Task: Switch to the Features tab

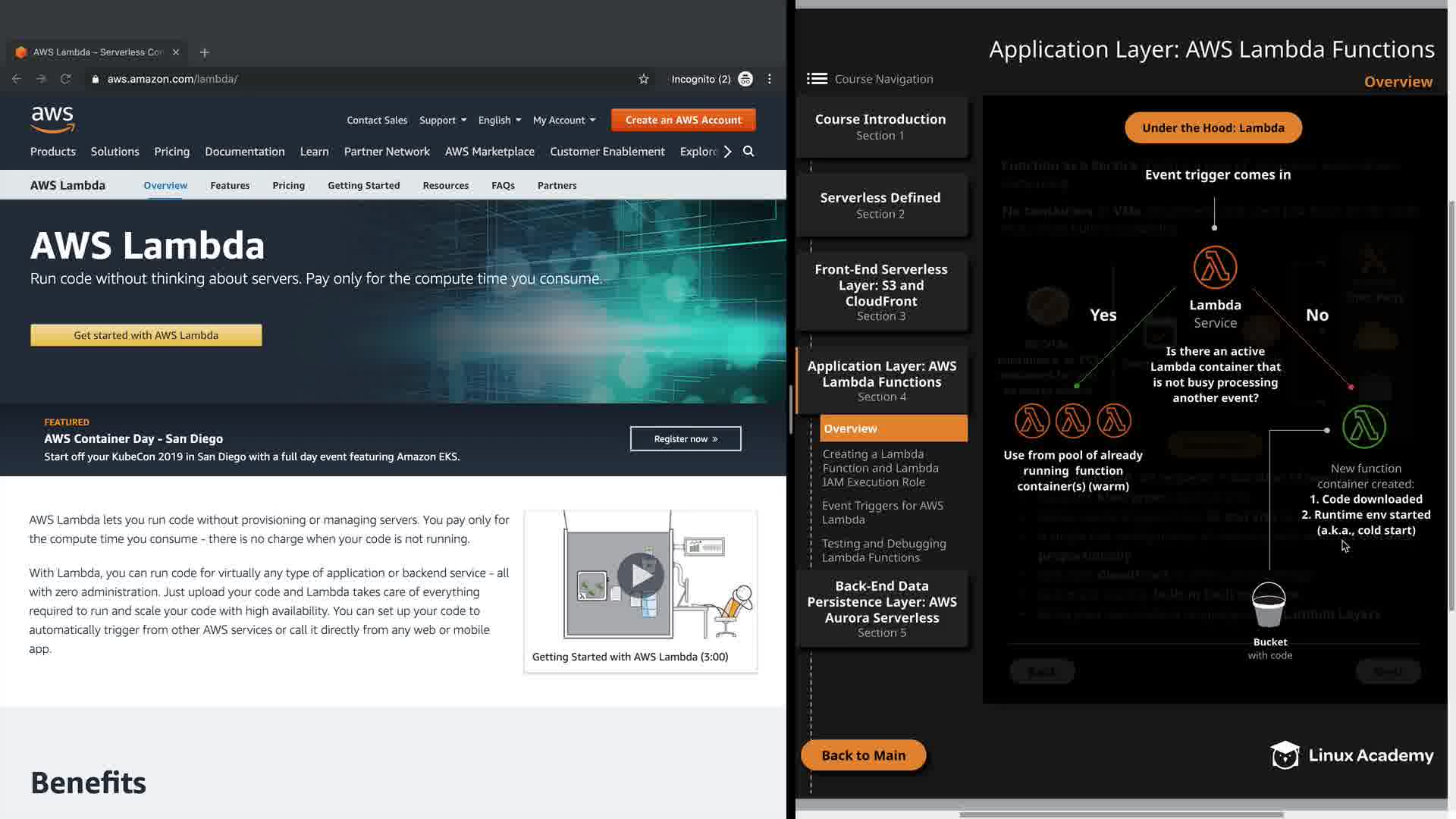Action: [x=230, y=185]
